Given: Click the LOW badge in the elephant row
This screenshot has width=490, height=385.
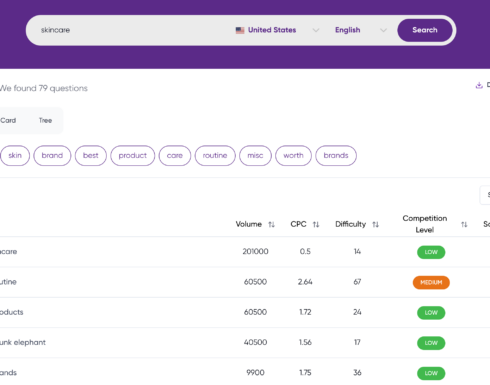Looking at the screenshot, I should tap(431, 343).
